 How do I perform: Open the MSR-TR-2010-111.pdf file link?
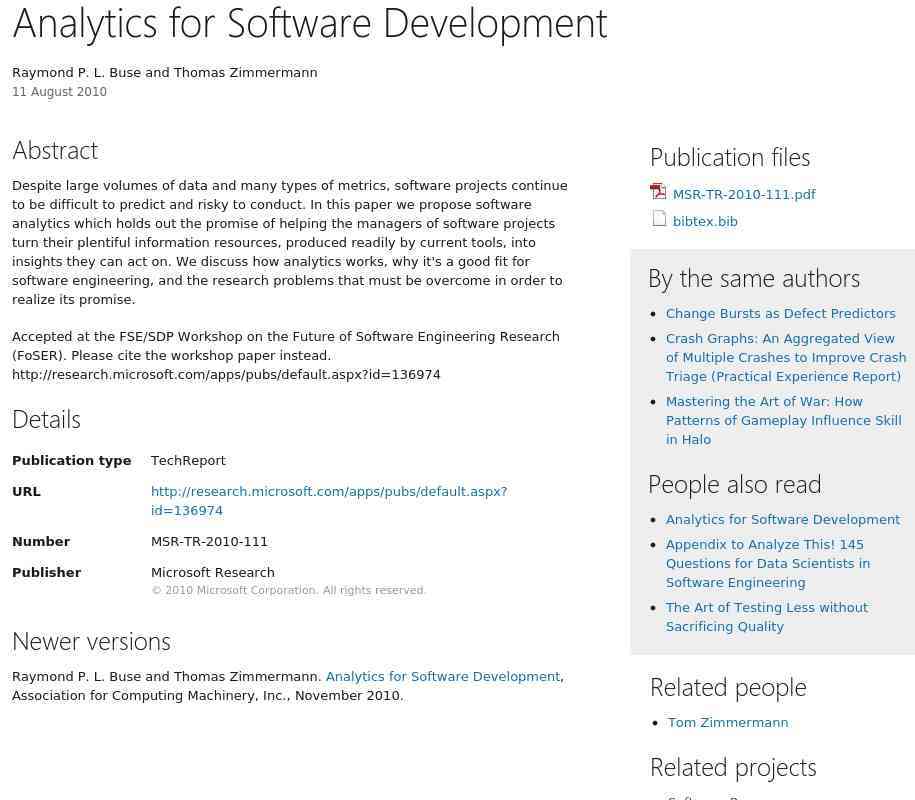pyautogui.click(x=744, y=194)
